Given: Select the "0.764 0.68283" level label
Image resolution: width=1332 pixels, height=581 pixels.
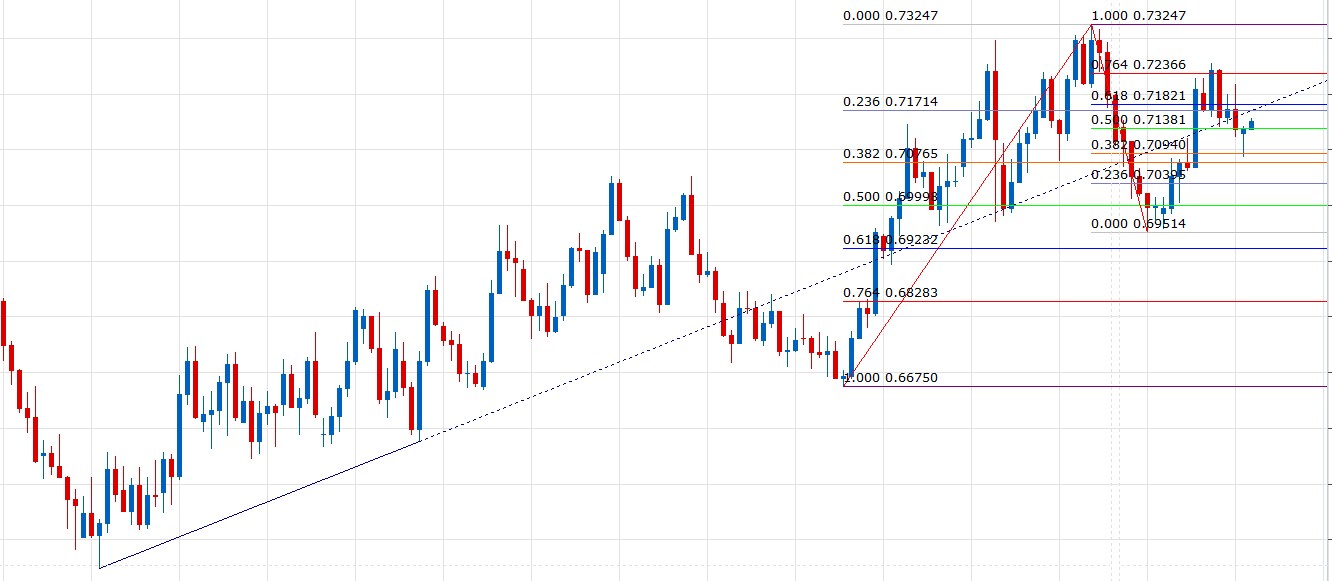Looking at the screenshot, I should (x=890, y=293).
